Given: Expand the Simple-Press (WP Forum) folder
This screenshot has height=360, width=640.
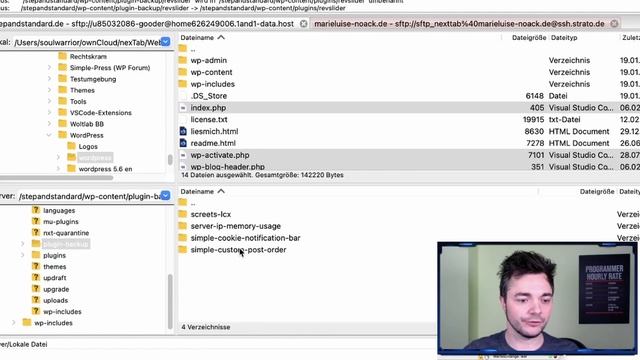Looking at the screenshot, I should [49, 67].
